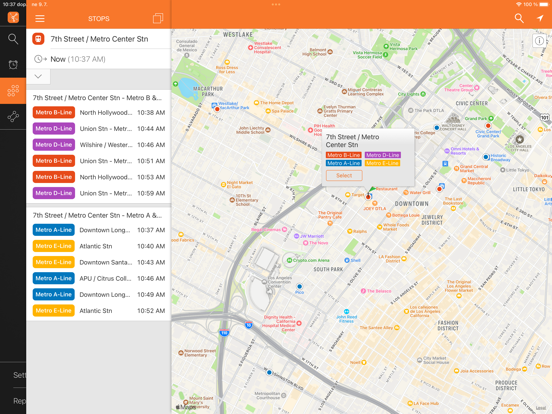Viewport: 552px width, 414px height.
Task: Open the 10:59 AM Union Stn D-Line departure
Action: coord(99,193)
